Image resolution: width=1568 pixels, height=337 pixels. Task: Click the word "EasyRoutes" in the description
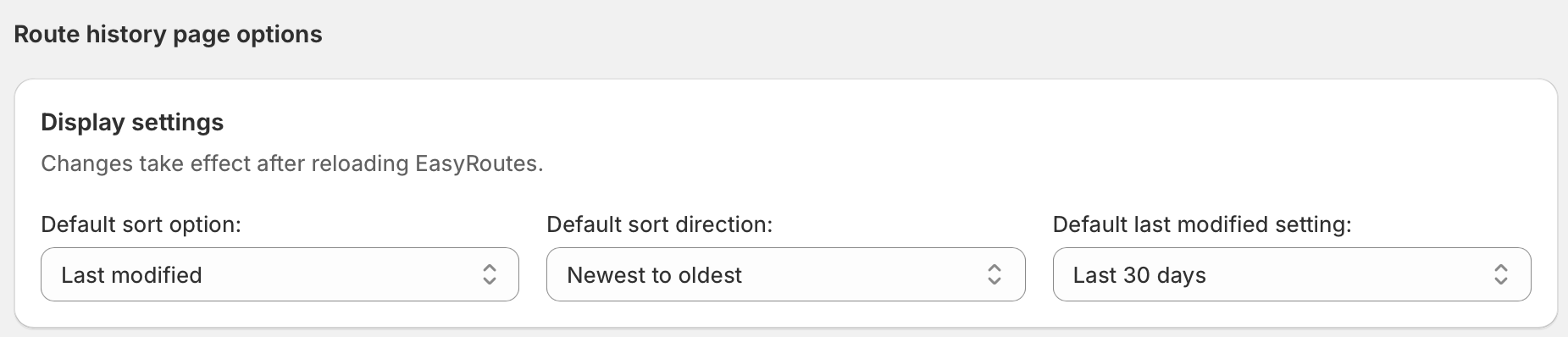click(x=477, y=163)
